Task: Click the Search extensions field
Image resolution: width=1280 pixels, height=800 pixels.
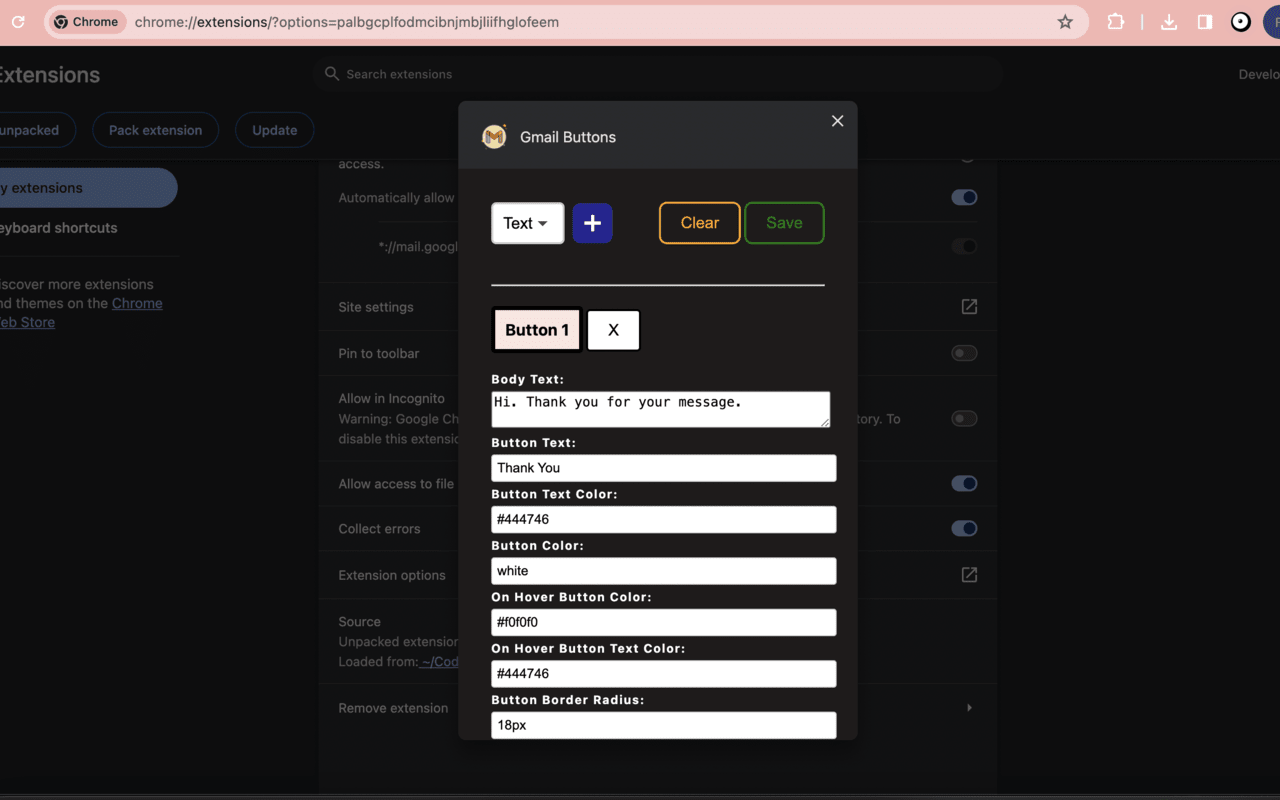Action: pos(660,74)
